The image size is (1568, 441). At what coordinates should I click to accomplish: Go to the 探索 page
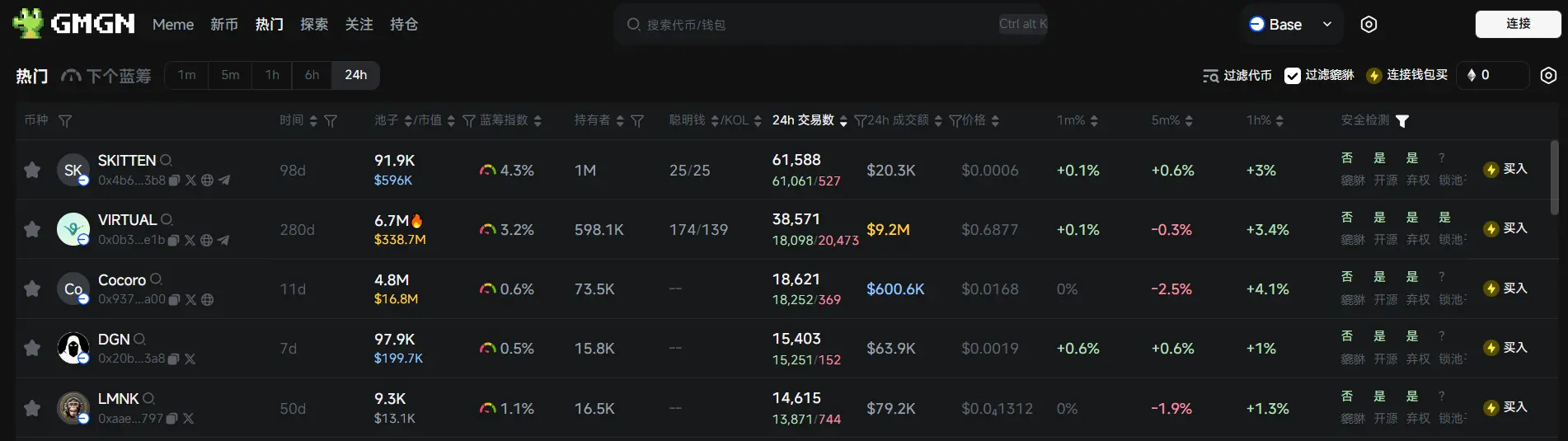pos(314,25)
